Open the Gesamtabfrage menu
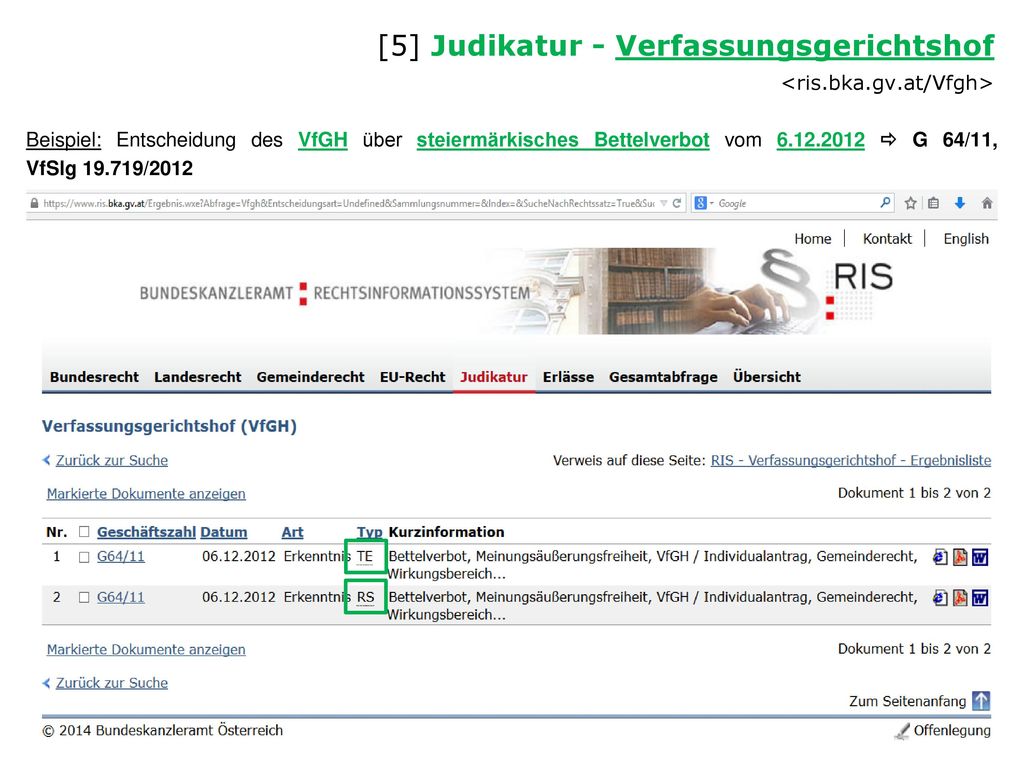The image size is (1024, 768). [663, 377]
